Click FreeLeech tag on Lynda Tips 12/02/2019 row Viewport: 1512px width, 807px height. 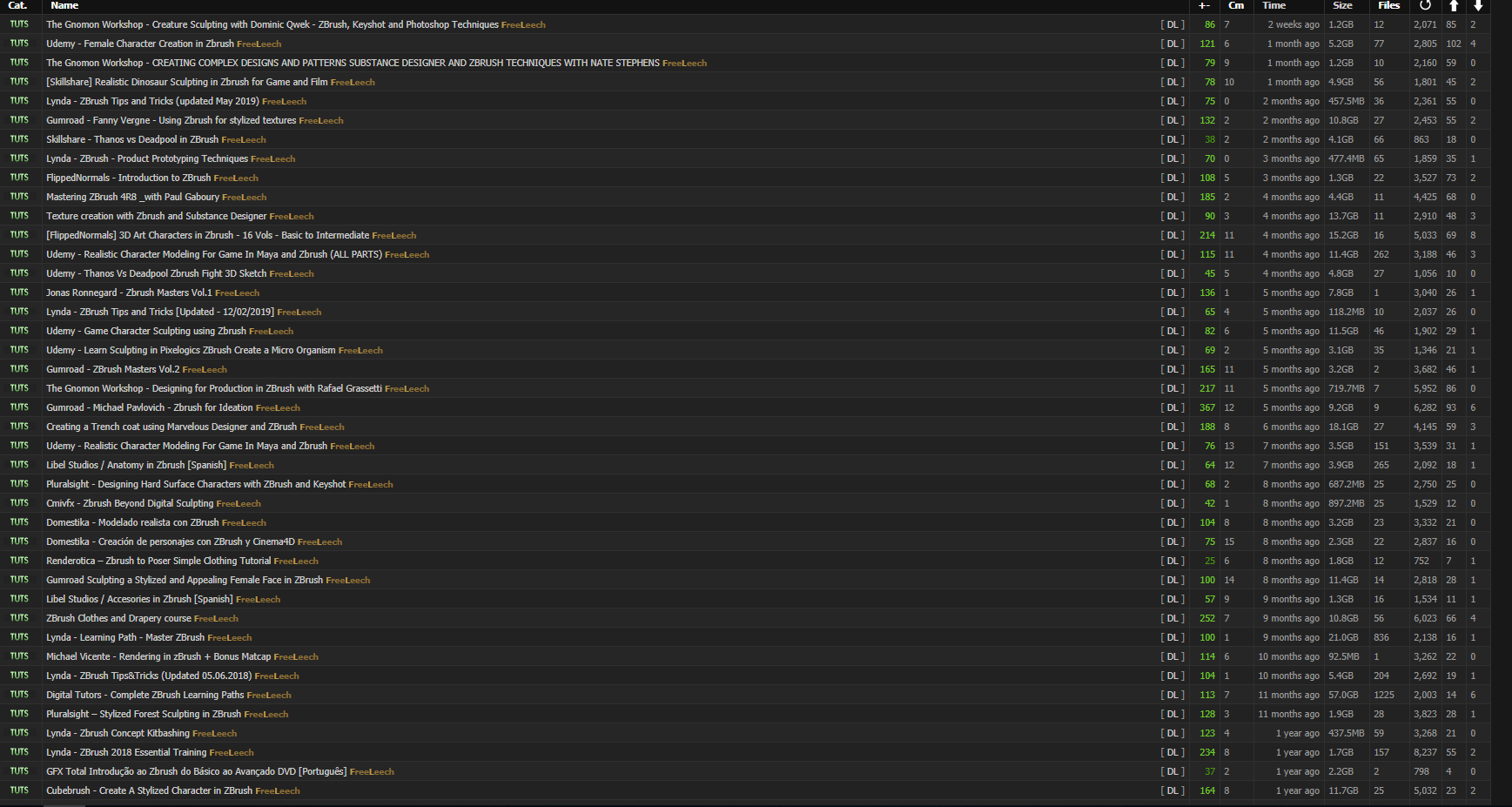tap(299, 312)
